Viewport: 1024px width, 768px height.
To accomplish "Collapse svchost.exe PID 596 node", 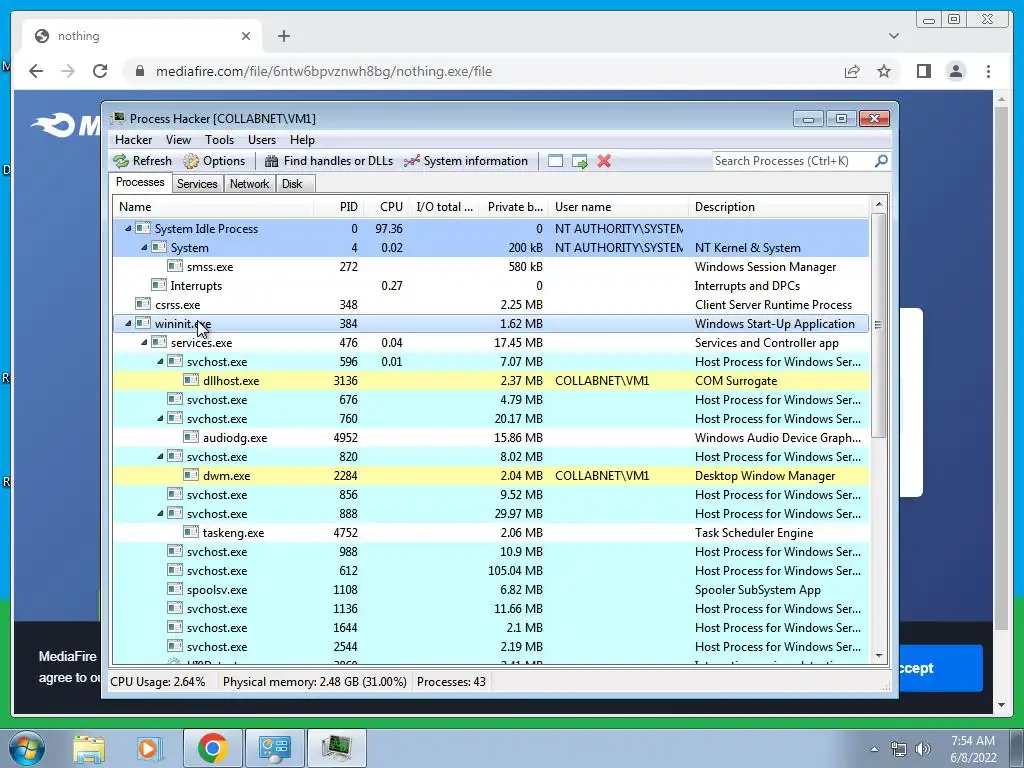I will 160,361.
